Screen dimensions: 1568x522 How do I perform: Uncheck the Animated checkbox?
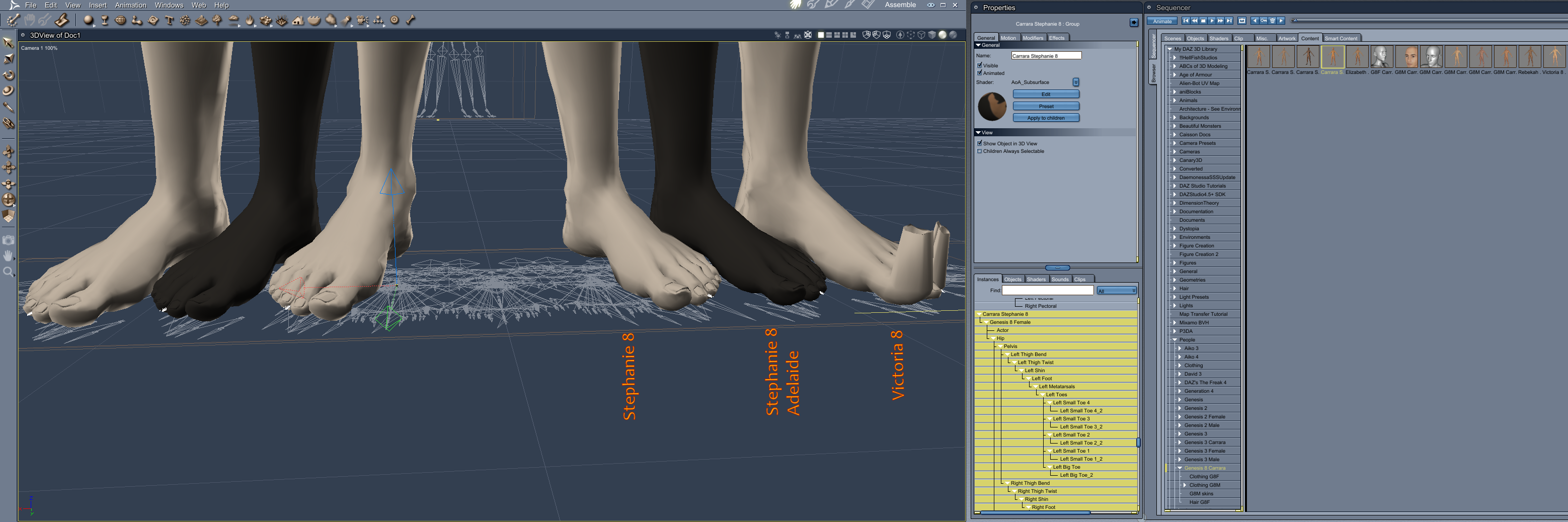coord(979,73)
